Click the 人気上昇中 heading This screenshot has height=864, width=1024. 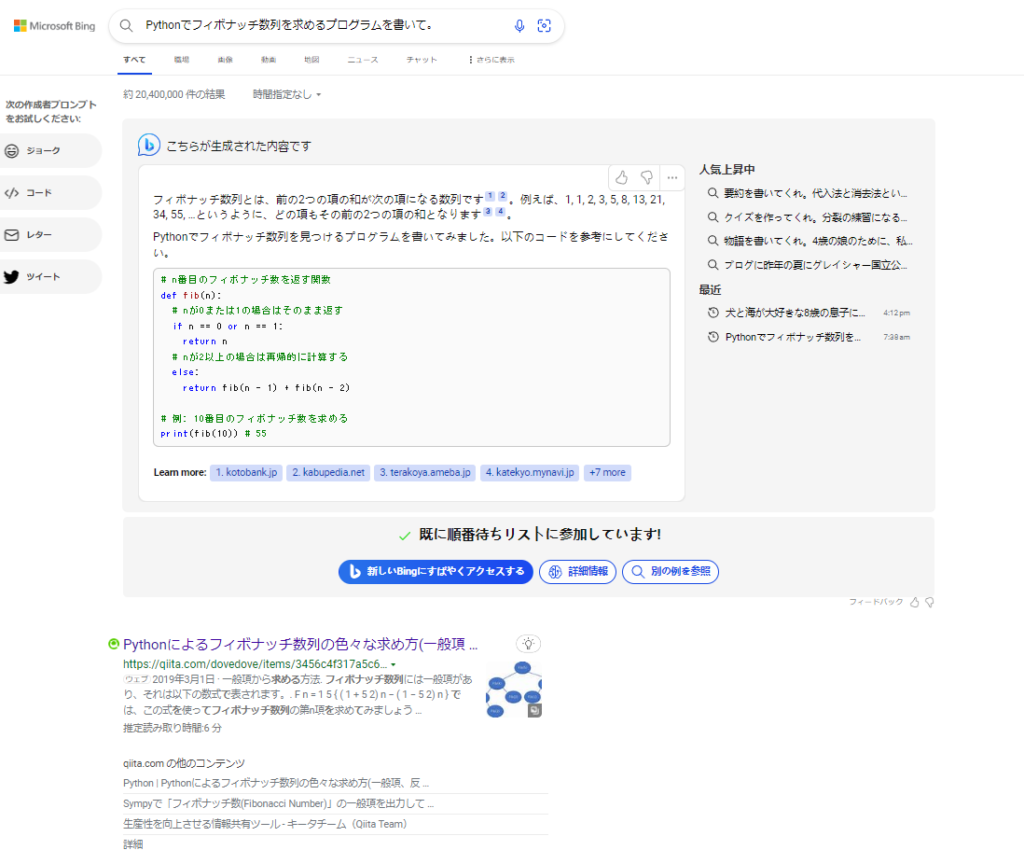pos(727,170)
